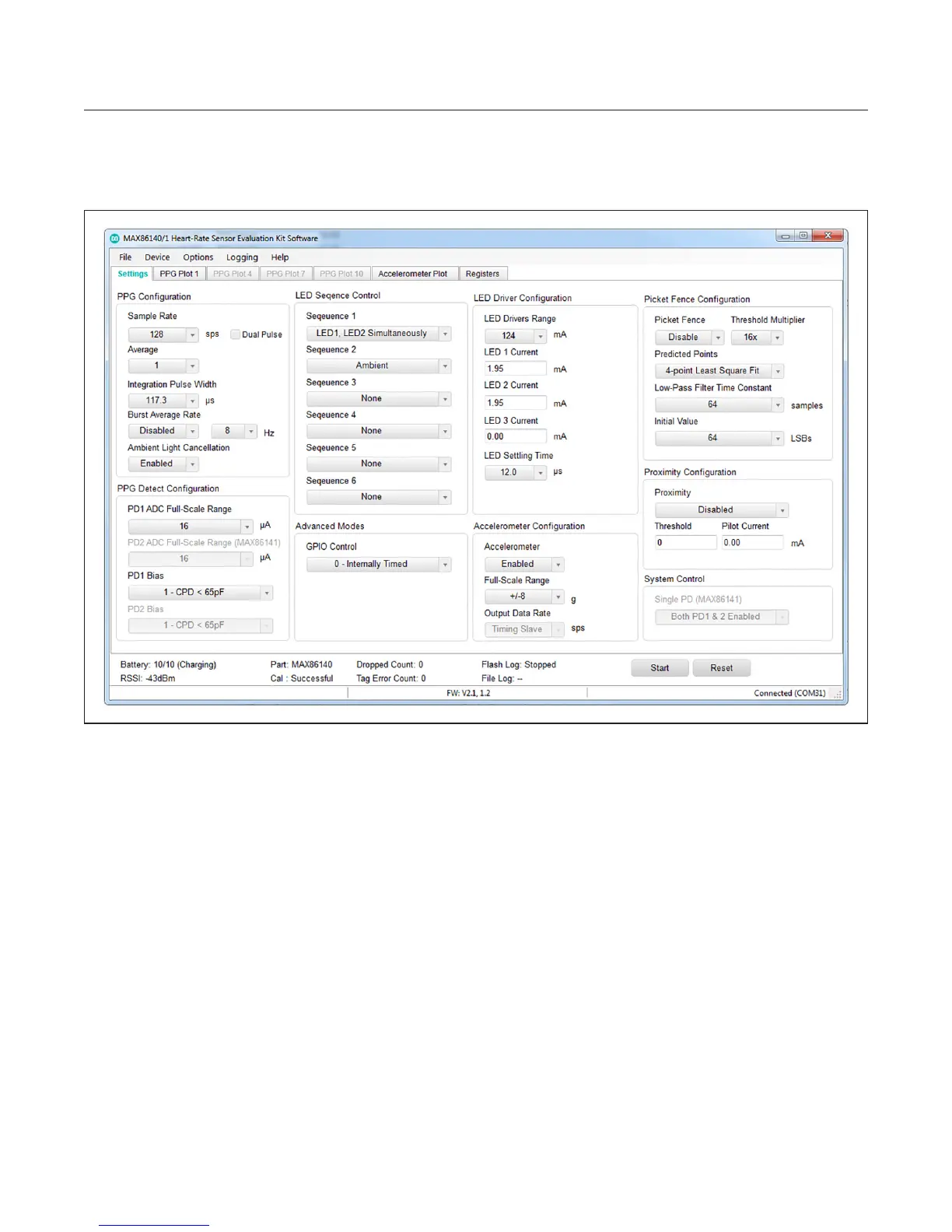Click the Flash Log: Stopped text
952x1232 pixels.
tap(519, 665)
